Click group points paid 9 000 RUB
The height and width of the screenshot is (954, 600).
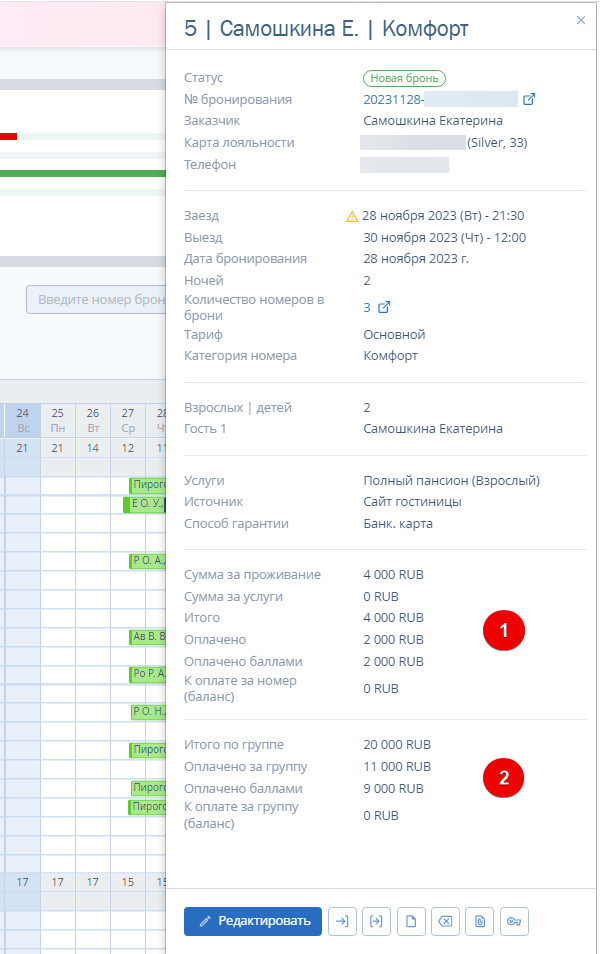[393, 789]
